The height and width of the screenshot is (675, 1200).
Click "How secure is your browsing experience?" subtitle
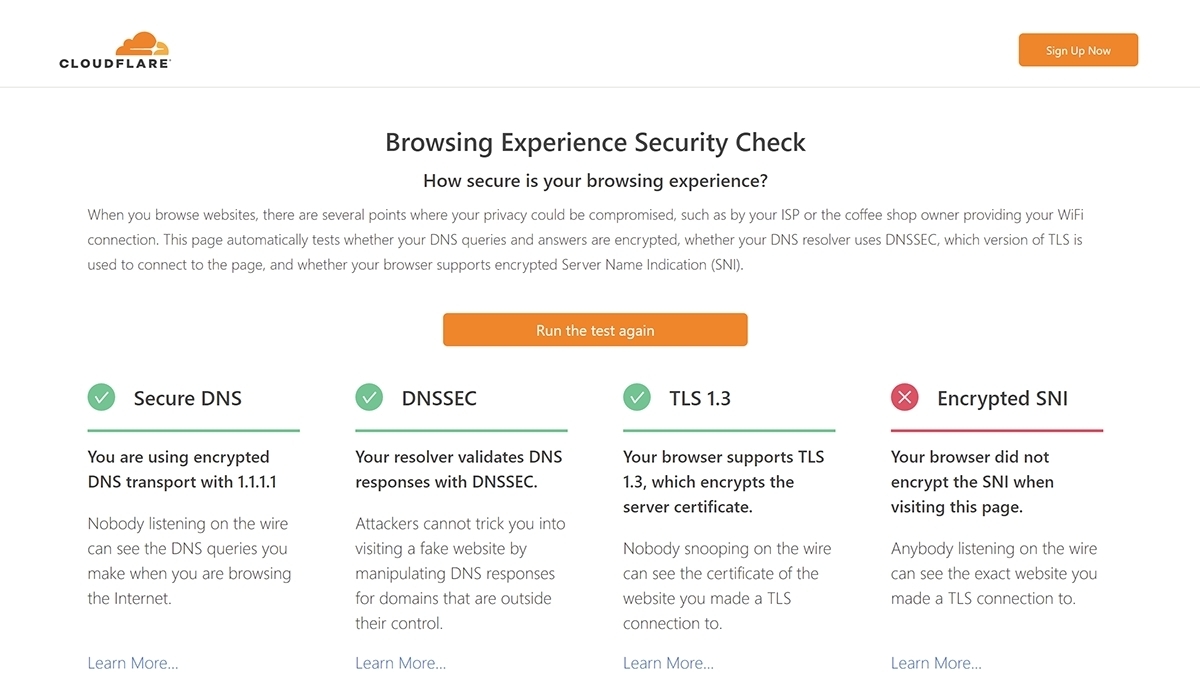coord(595,181)
